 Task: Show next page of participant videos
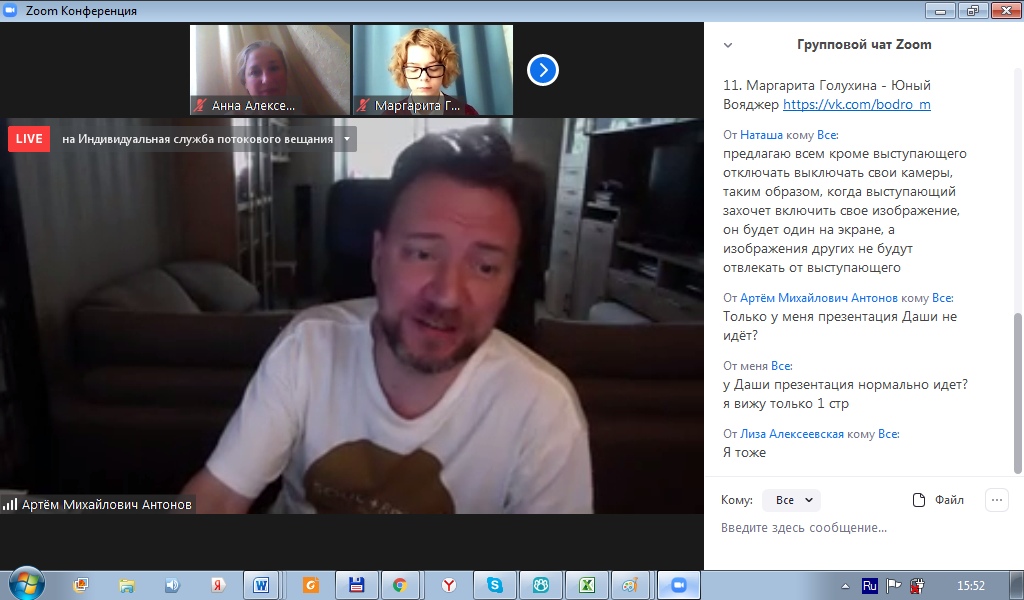click(x=543, y=70)
